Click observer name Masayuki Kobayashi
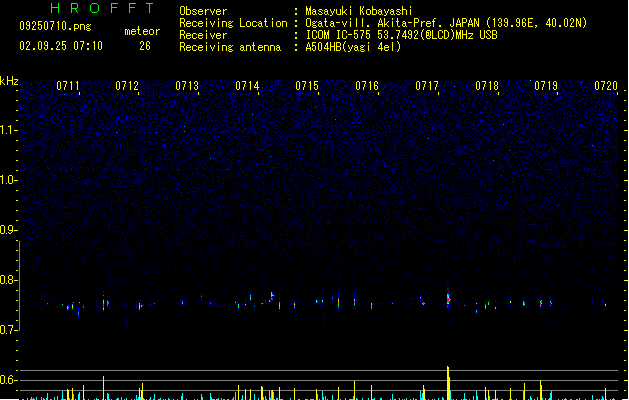Viewport: 629px width, 400px height. [359, 11]
